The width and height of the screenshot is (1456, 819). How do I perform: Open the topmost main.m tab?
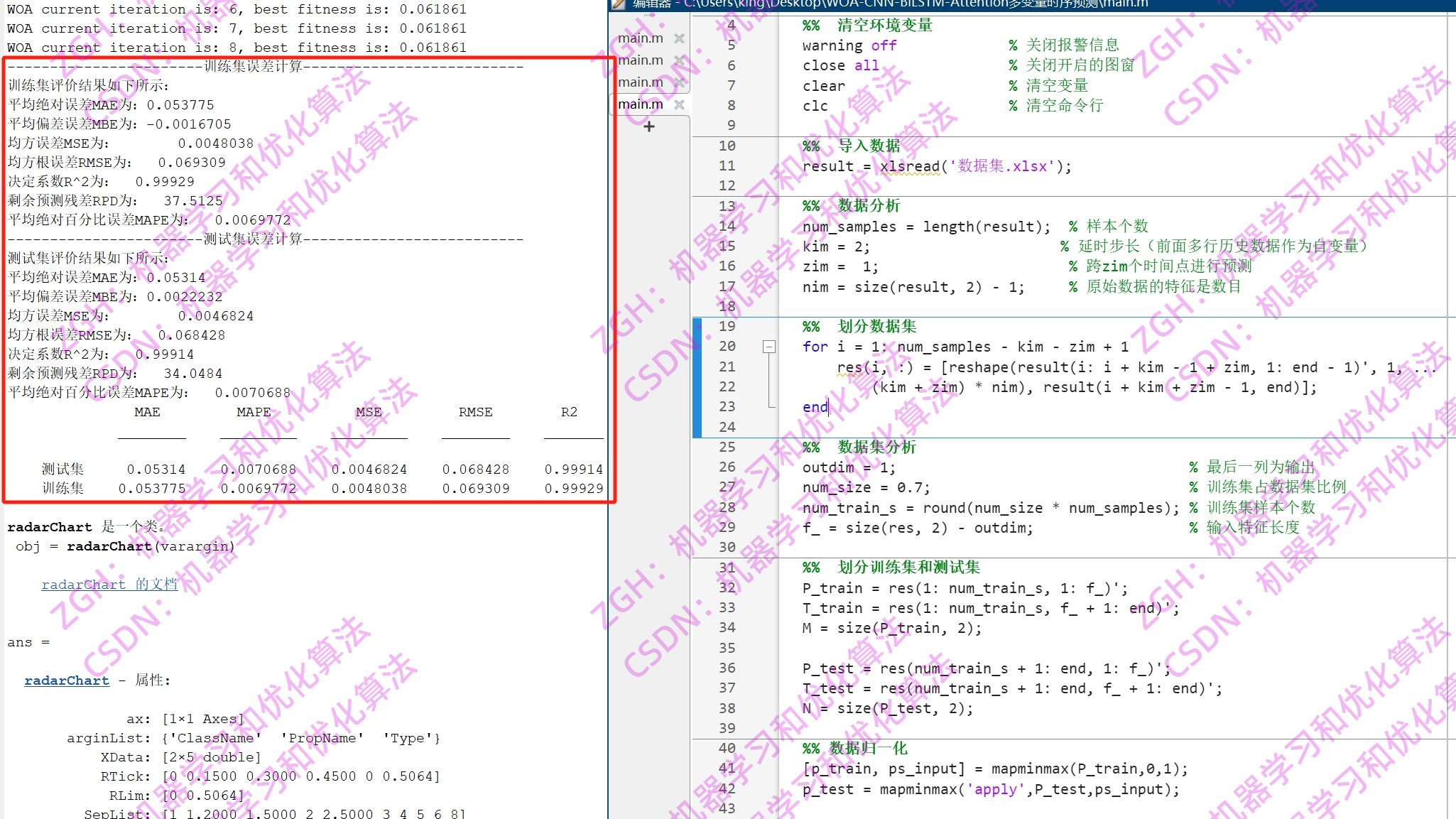coord(641,38)
